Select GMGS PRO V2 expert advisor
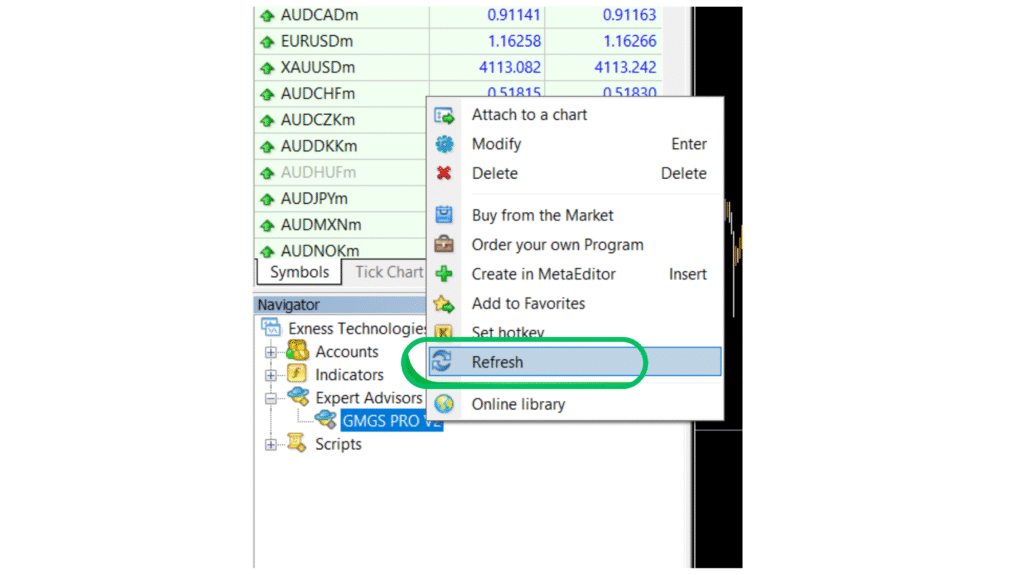This screenshot has height=575, width=1024. coord(390,421)
